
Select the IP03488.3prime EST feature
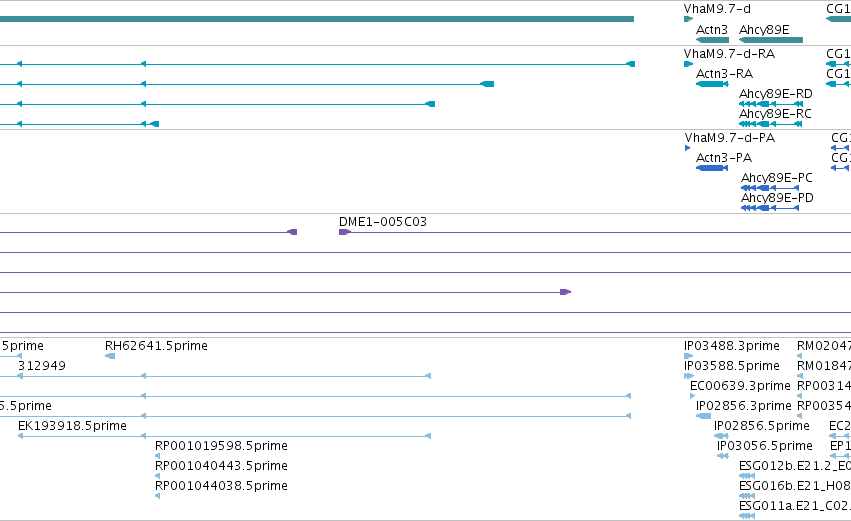pos(689,356)
